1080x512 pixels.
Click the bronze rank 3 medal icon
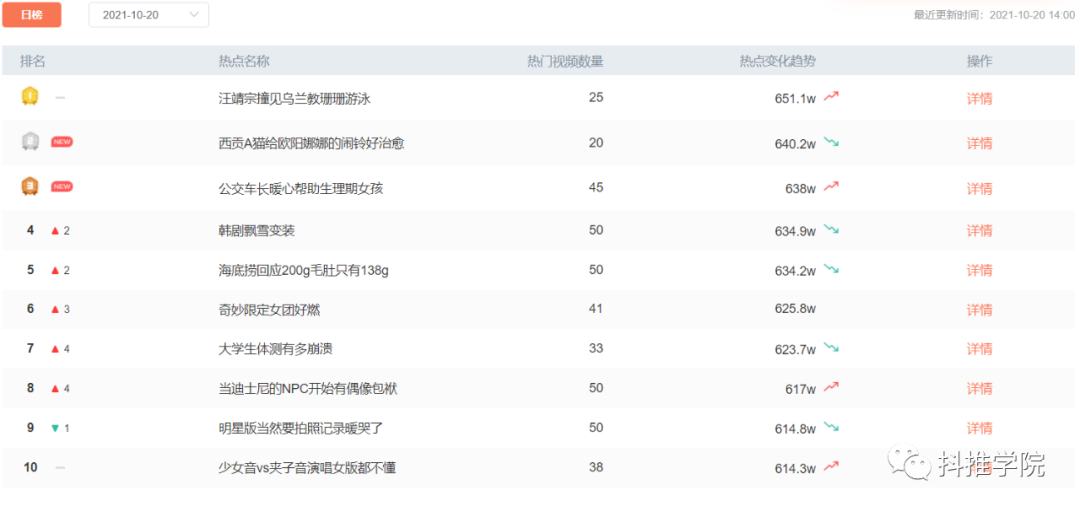point(30,186)
